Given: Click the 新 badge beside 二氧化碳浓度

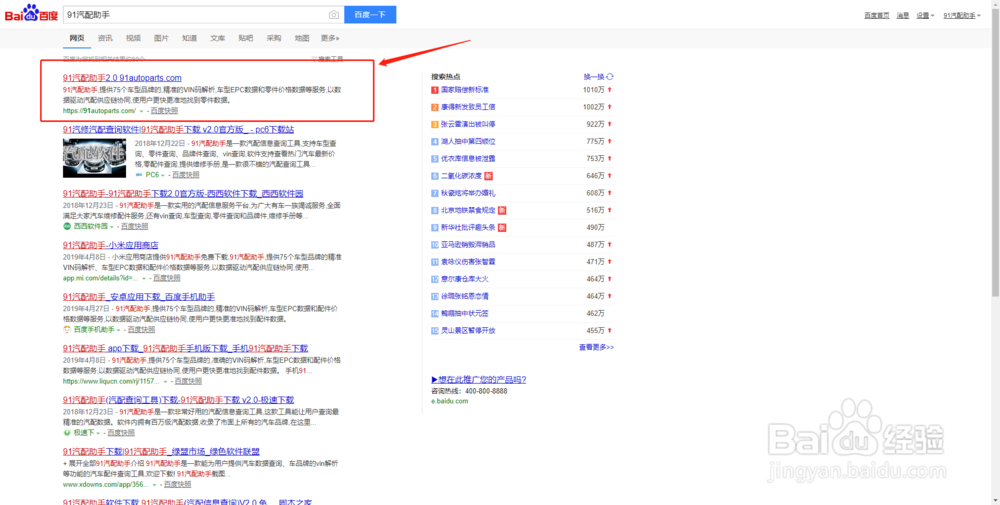Looking at the screenshot, I should click(x=489, y=176).
